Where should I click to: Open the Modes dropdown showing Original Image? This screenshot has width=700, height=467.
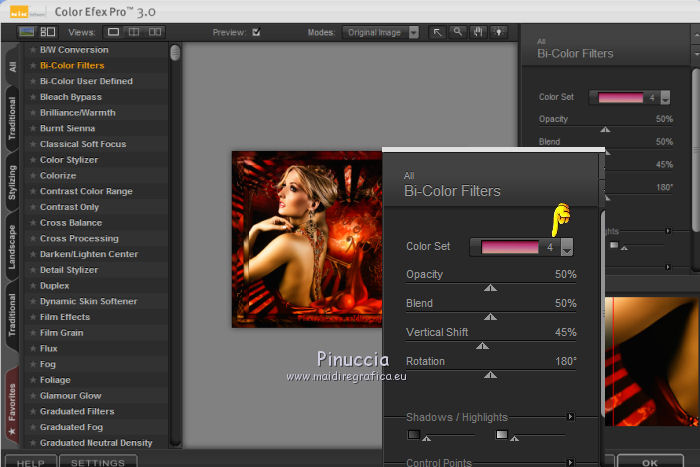[381, 33]
